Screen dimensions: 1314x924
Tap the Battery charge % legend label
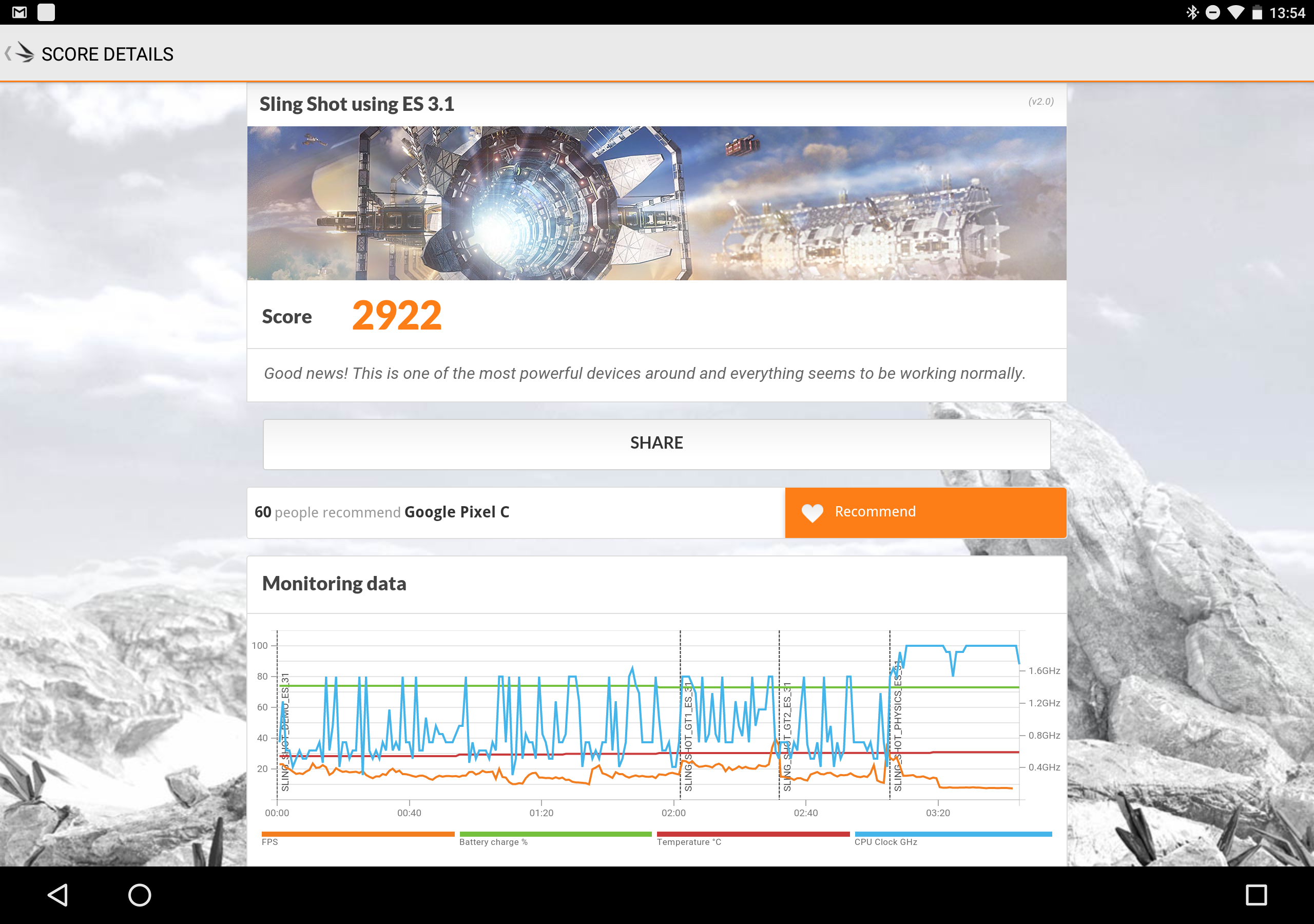[493, 841]
